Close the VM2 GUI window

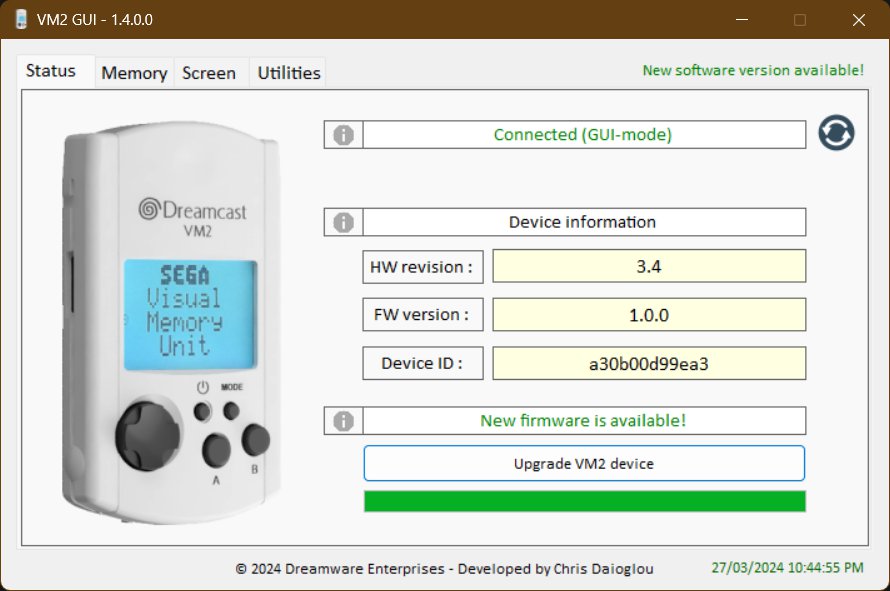point(859,20)
